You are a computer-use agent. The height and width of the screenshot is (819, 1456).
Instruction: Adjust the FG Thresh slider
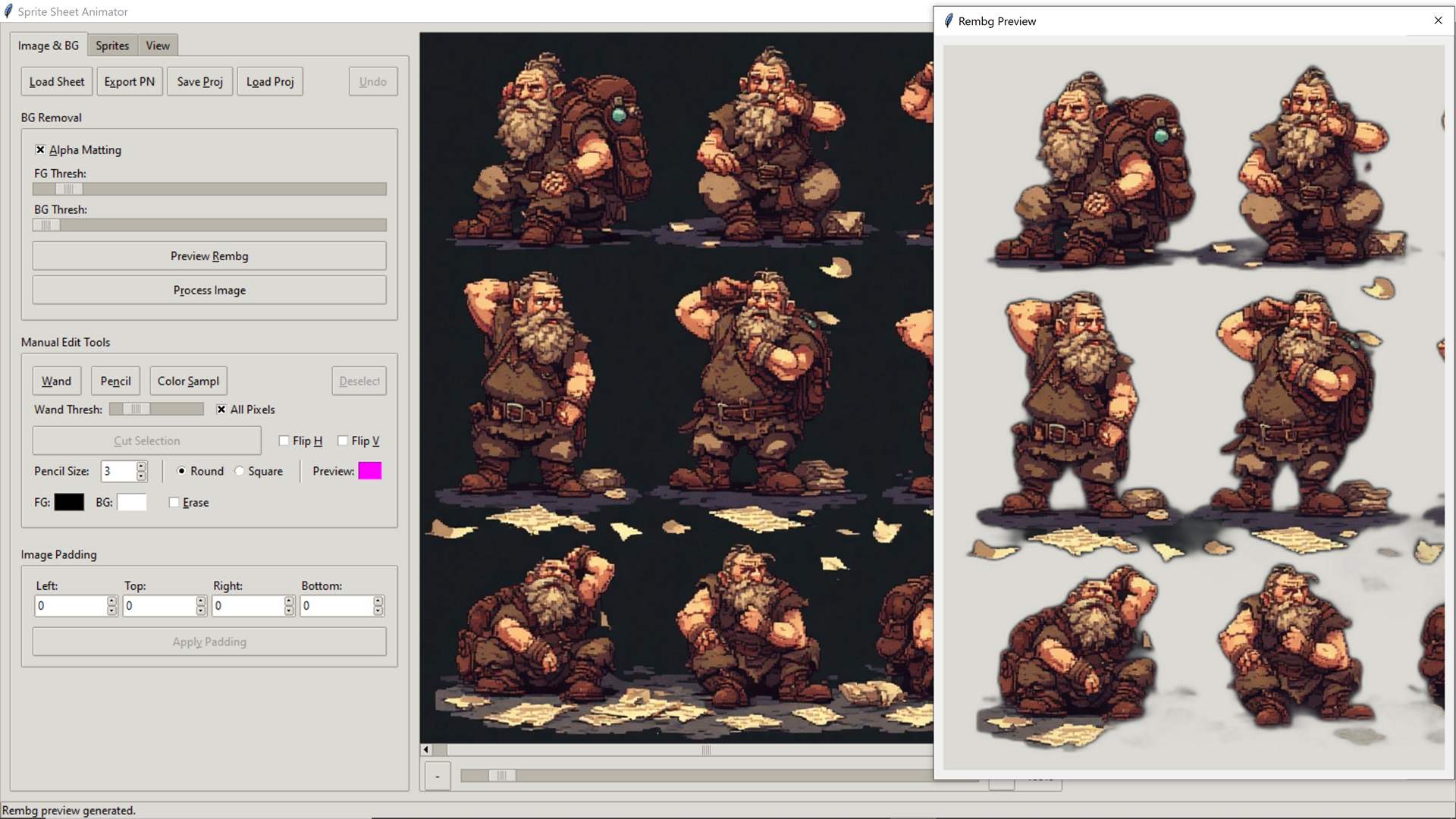tap(209, 189)
